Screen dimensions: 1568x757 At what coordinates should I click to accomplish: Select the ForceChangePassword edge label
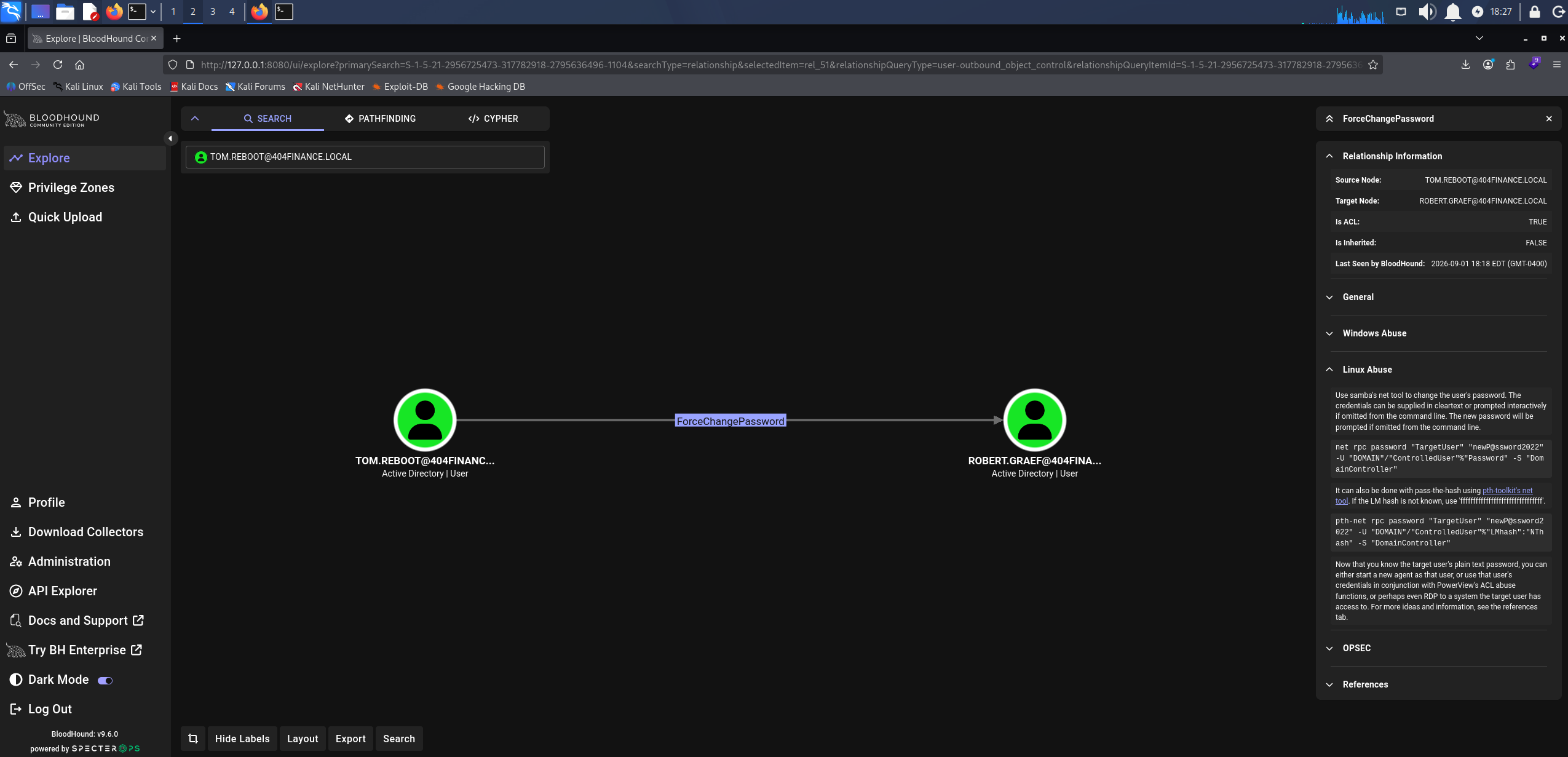(x=731, y=421)
